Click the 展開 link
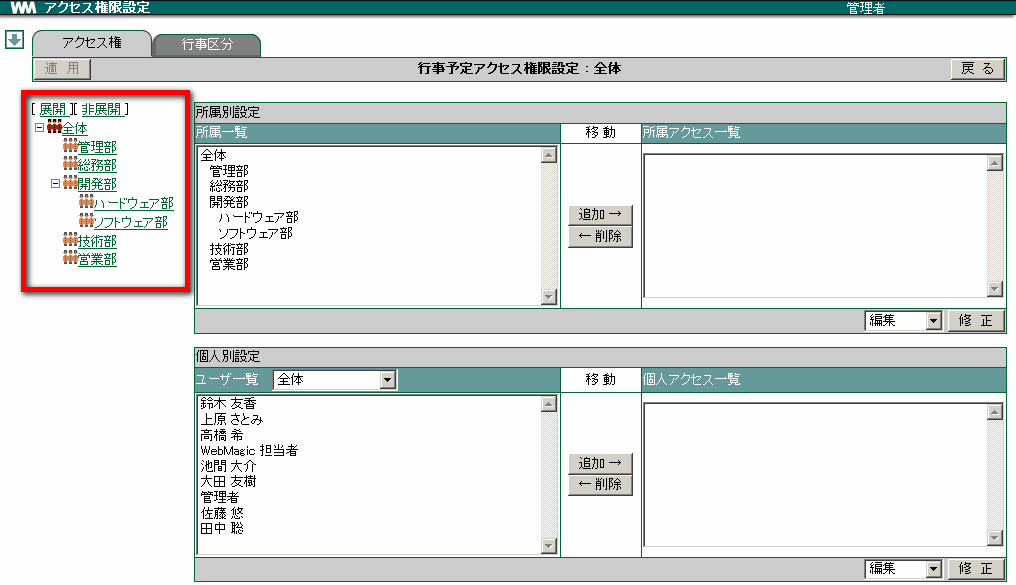This screenshot has height=585, width=1016. (x=52, y=109)
